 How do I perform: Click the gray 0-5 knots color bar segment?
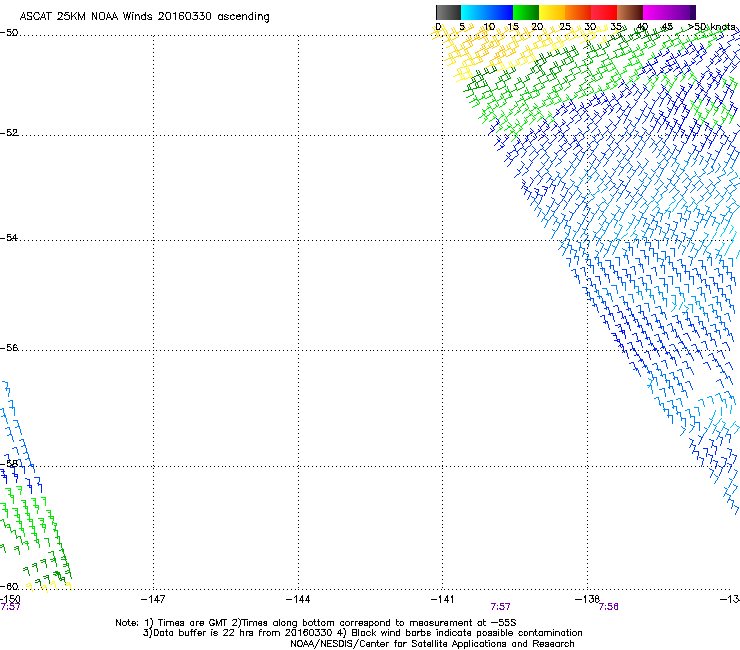[448, 12]
